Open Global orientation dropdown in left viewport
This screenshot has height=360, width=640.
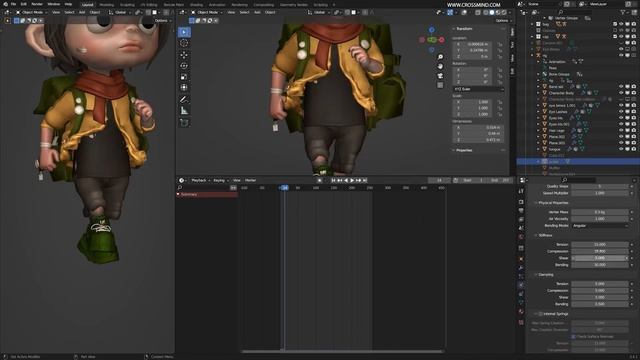120,13
